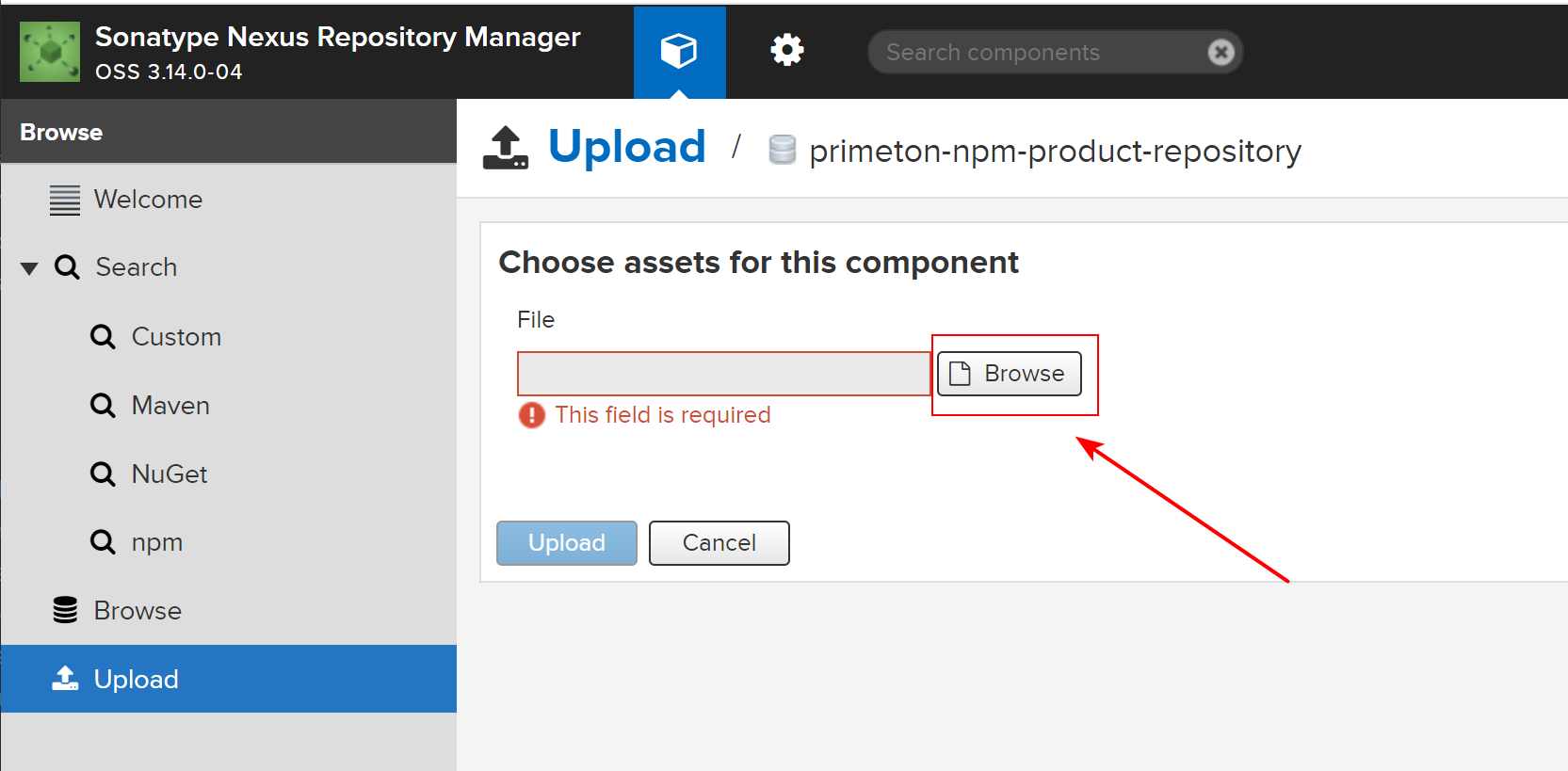
Task: Click the Cancel button
Action: pos(719,543)
